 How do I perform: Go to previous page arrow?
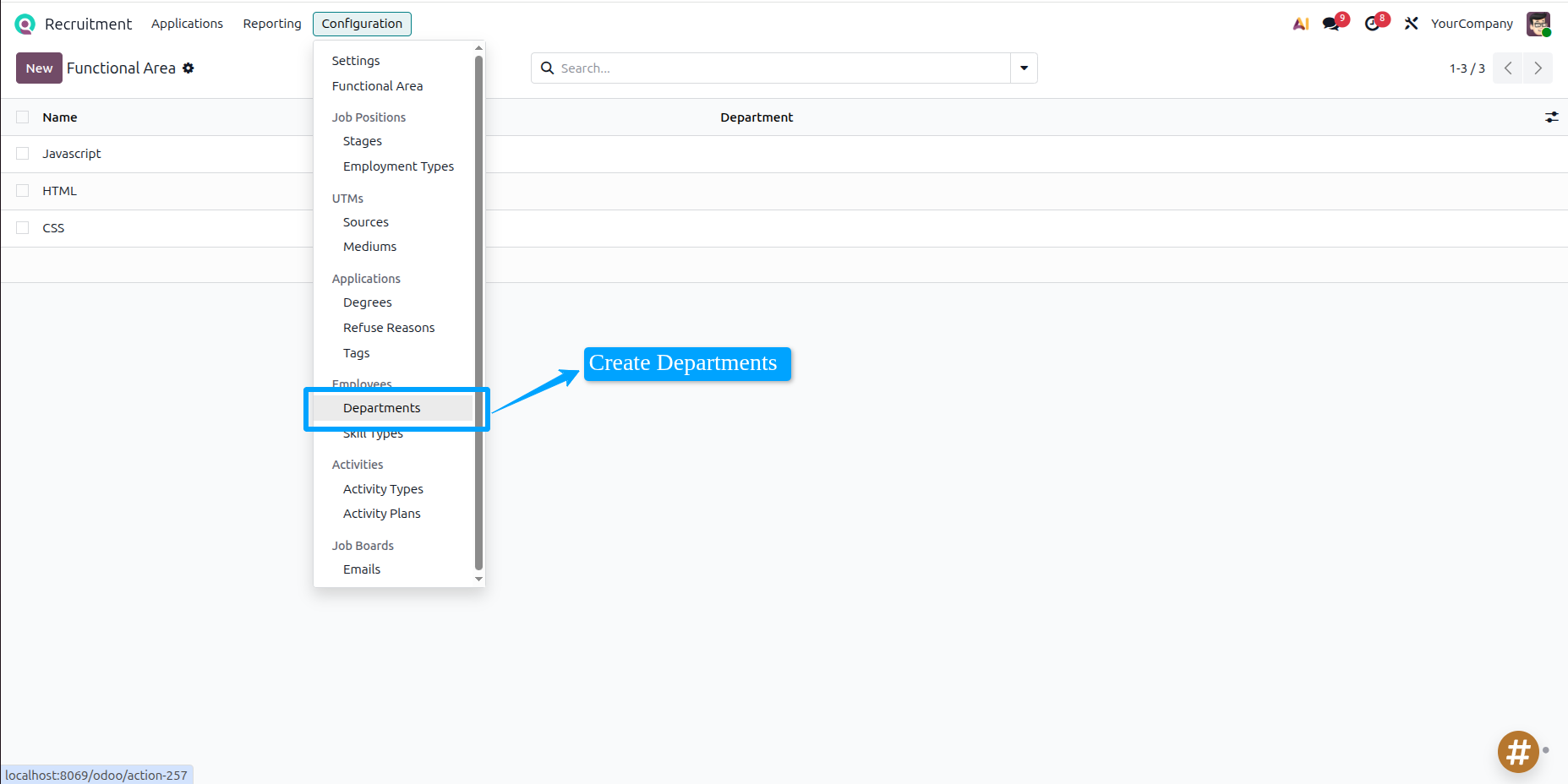(x=1508, y=68)
